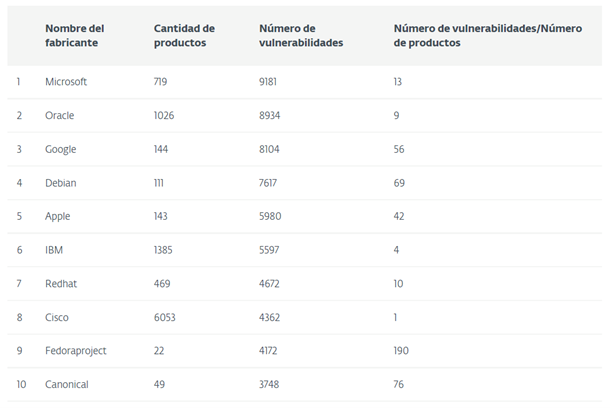The height and width of the screenshot is (408, 610).
Task: Click Cisco's product count 6053
Action: pyautogui.click(x=165, y=317)
